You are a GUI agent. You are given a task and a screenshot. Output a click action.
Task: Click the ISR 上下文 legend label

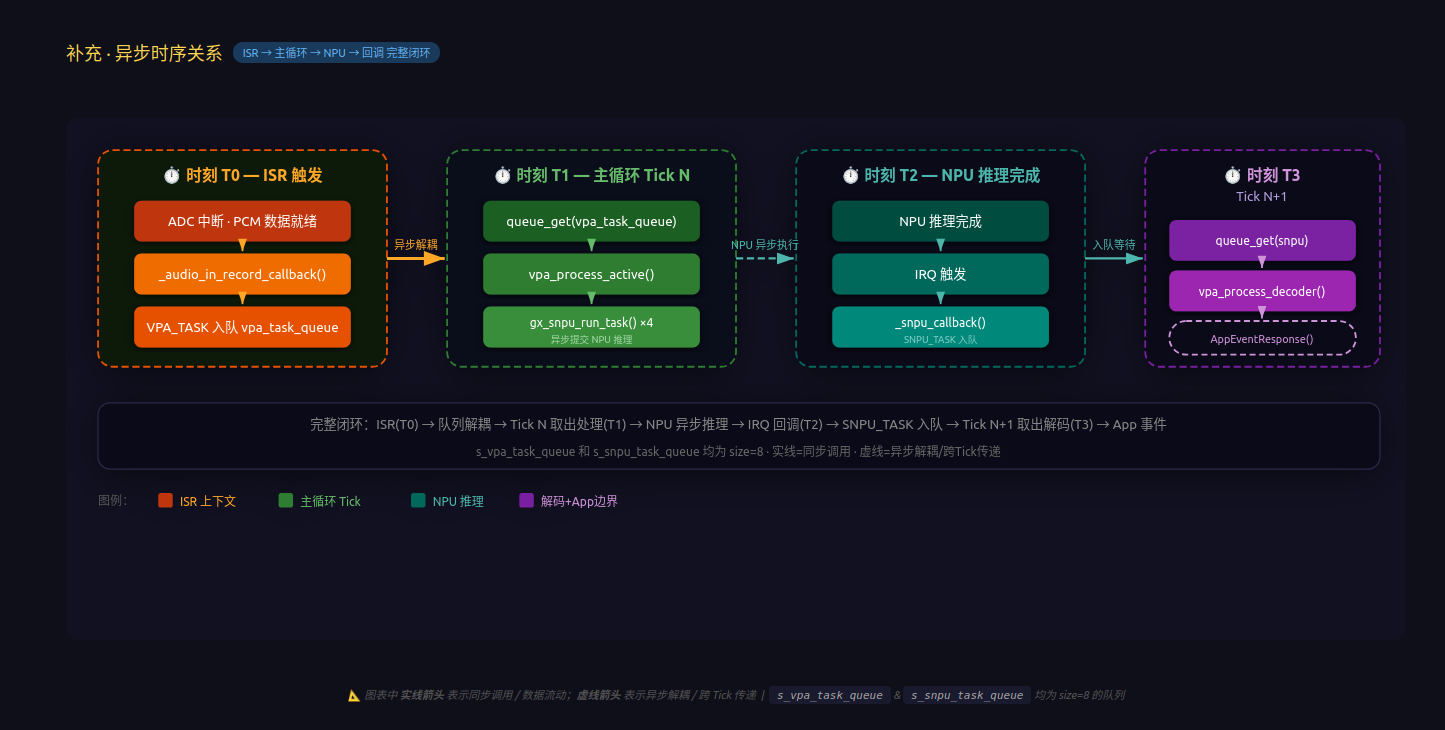pyautogui.click(x=208, y=501)
